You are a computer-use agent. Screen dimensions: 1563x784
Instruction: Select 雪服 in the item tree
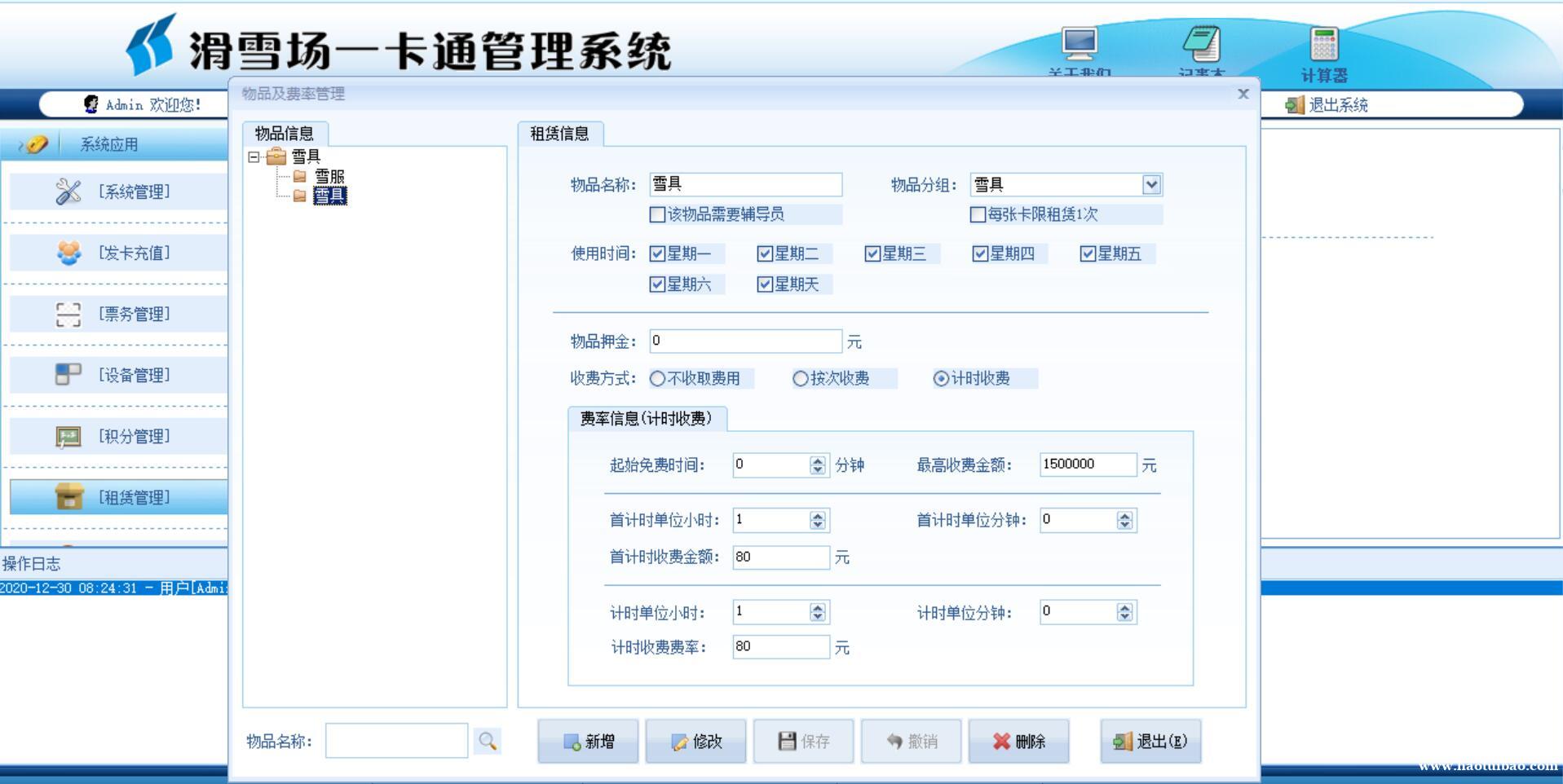[329, 176]
